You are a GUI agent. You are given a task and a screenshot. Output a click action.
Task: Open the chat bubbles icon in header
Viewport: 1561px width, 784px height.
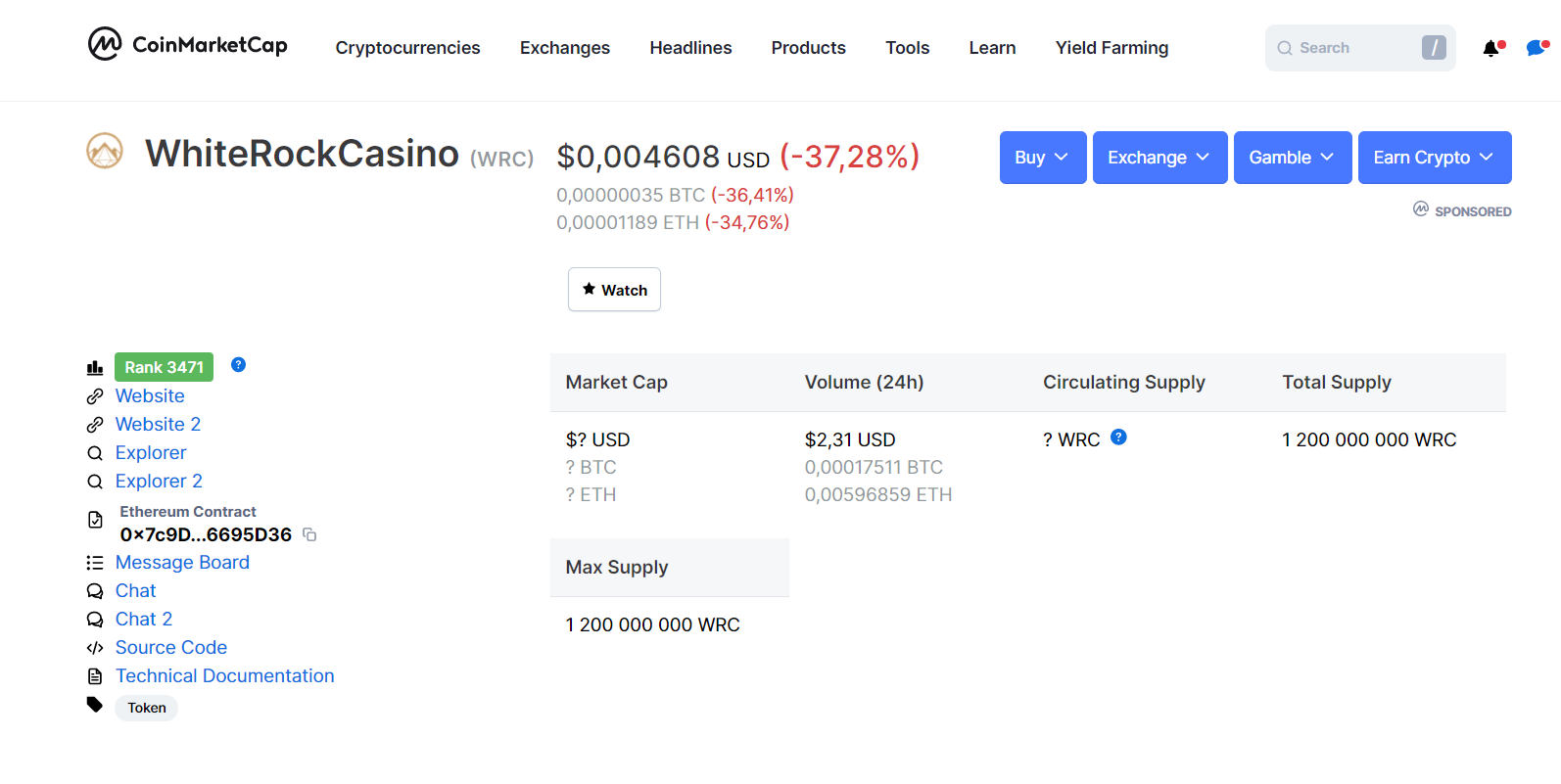coord(1536,48)
